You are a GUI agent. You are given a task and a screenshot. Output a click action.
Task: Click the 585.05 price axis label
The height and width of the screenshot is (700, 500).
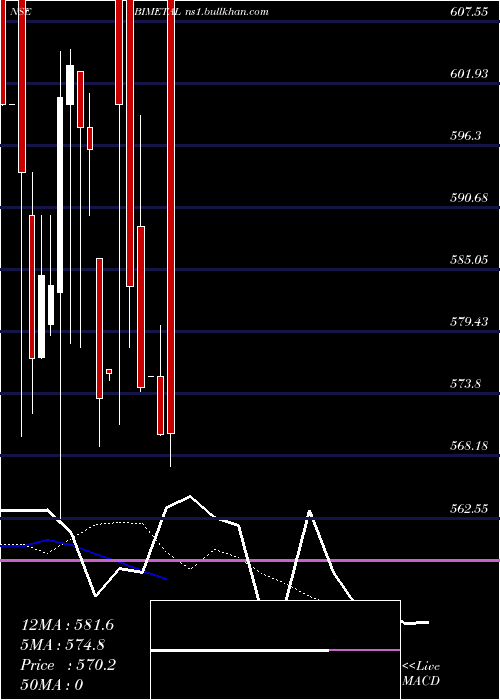pos(468,259)
